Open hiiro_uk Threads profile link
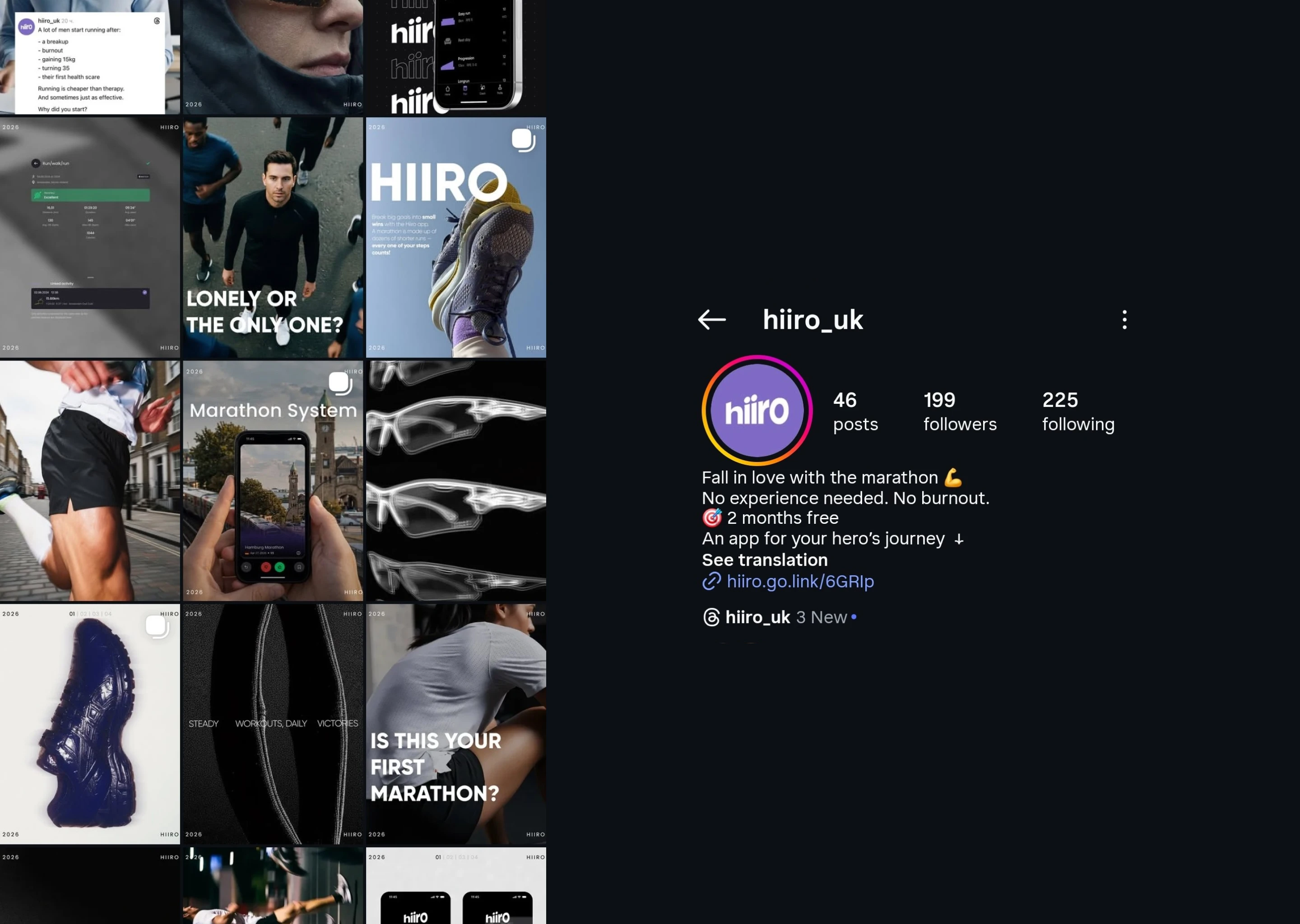The image size is (1300, 924). point(757,617)
